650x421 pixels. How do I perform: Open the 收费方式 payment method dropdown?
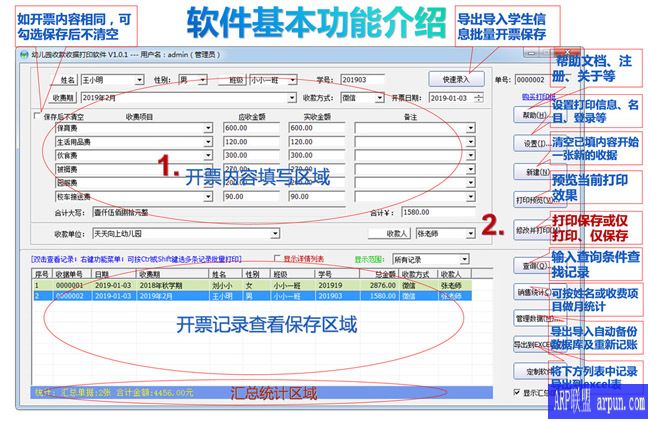pyautogui.click(x=375, y=98)
